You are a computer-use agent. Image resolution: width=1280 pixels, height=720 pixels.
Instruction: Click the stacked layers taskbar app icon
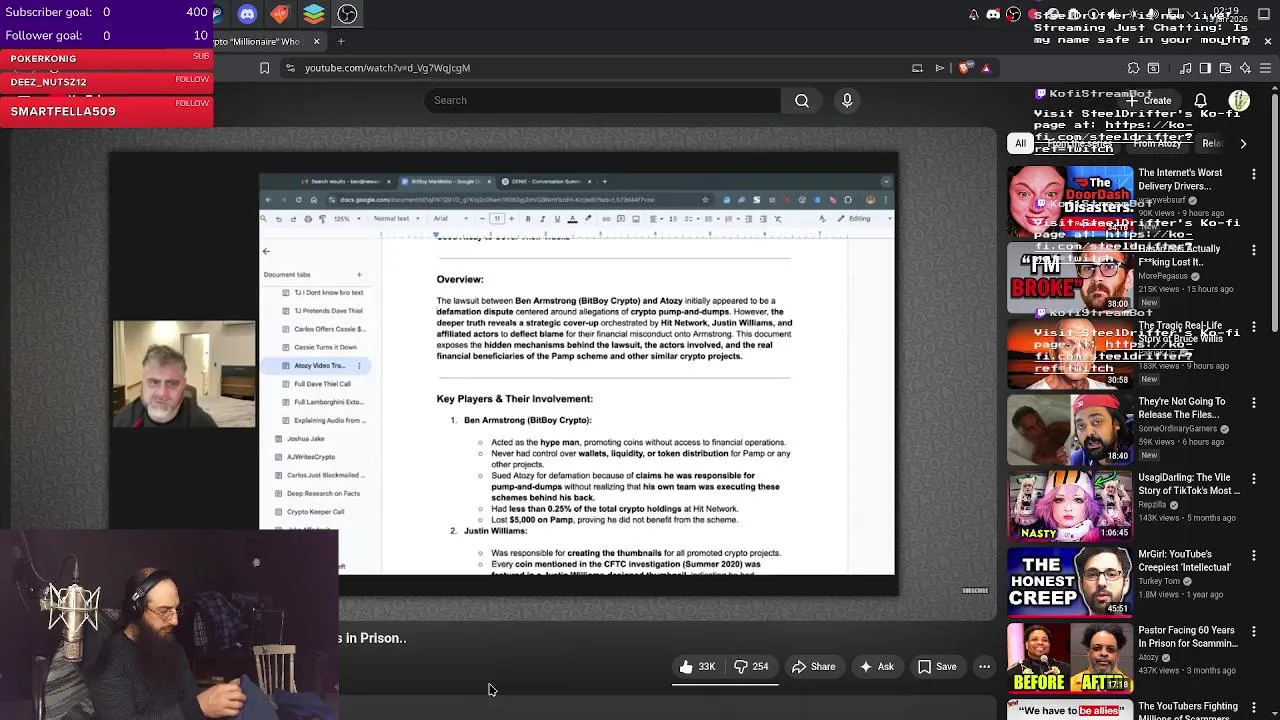pyautogui.click(x=314, y=14)
